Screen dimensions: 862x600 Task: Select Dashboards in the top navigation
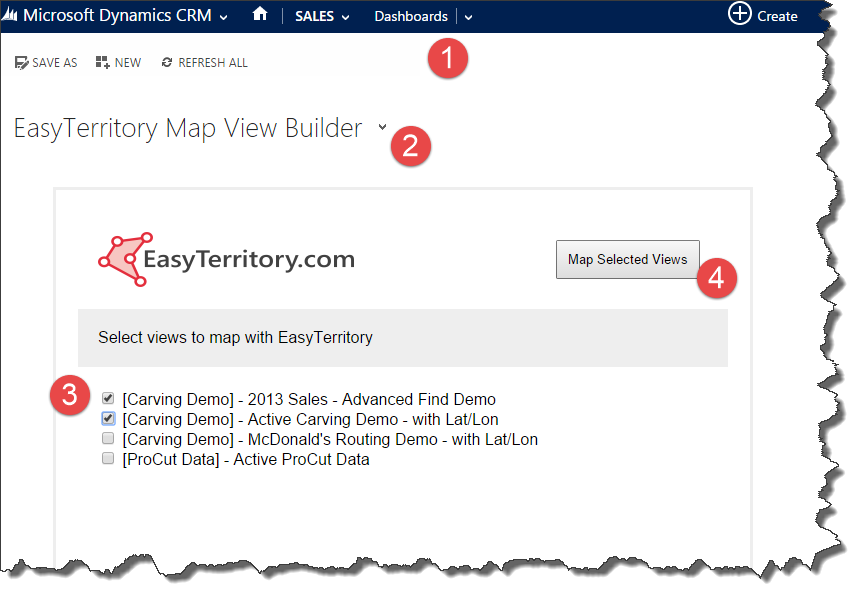[411, 16]
